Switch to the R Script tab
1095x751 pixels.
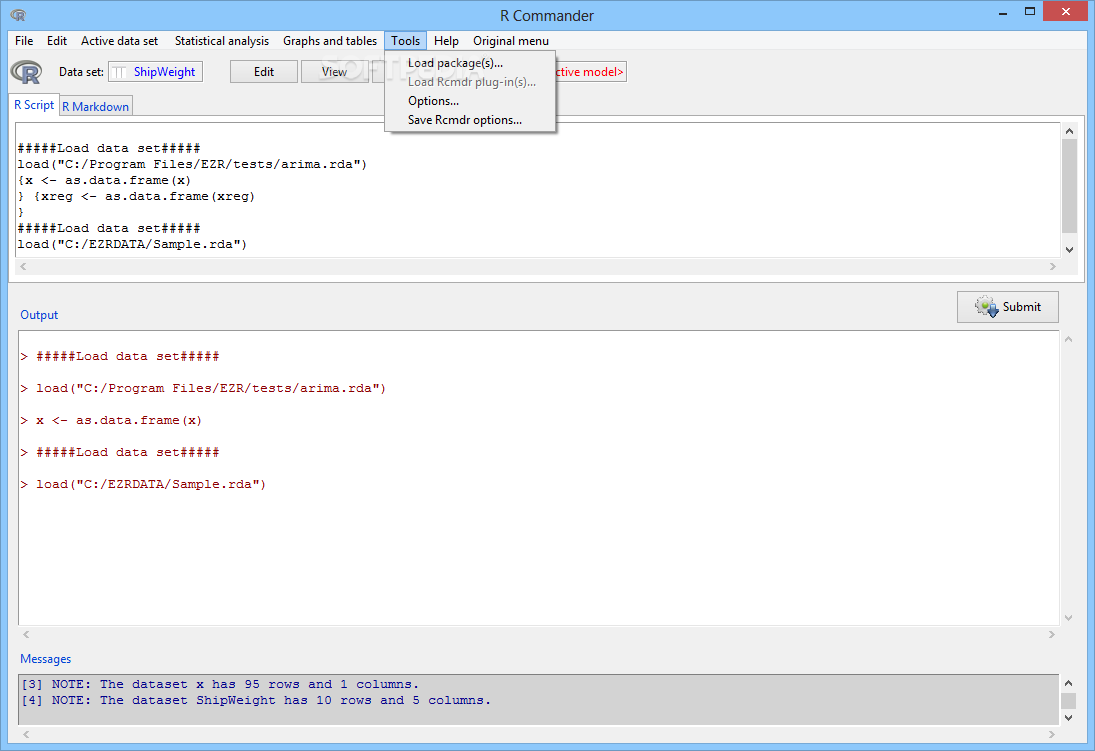click(x=34, y=105)
